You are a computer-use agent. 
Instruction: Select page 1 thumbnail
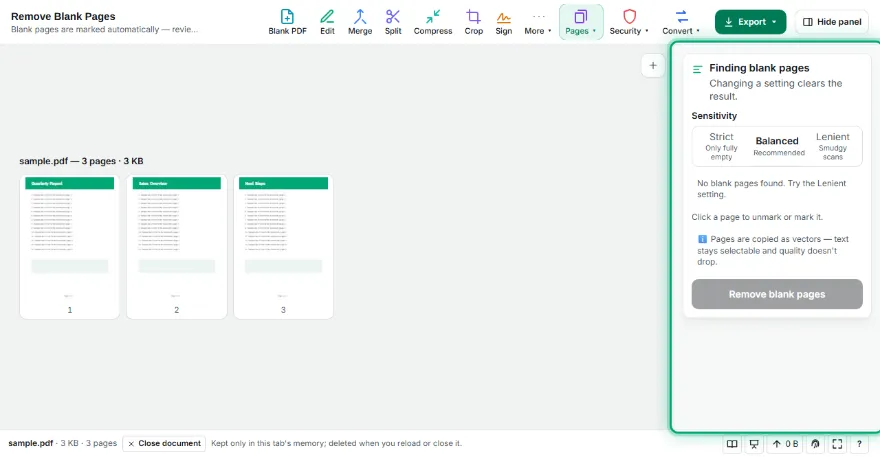(70, 246)
